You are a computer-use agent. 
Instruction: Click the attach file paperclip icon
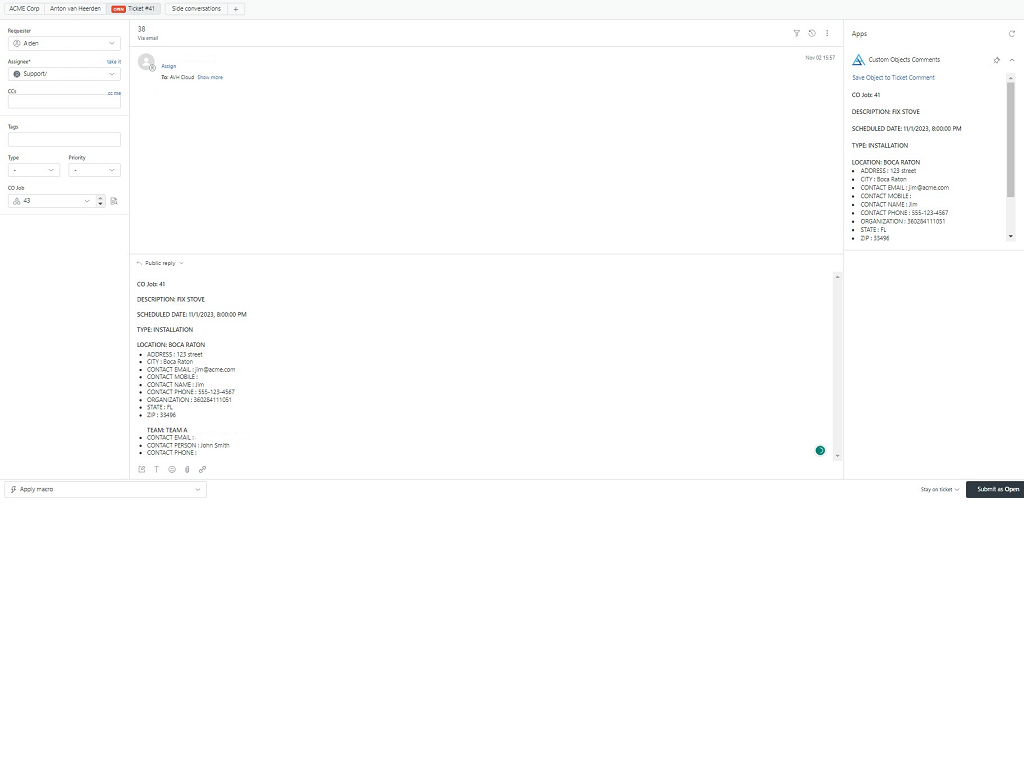coord(187,469)
